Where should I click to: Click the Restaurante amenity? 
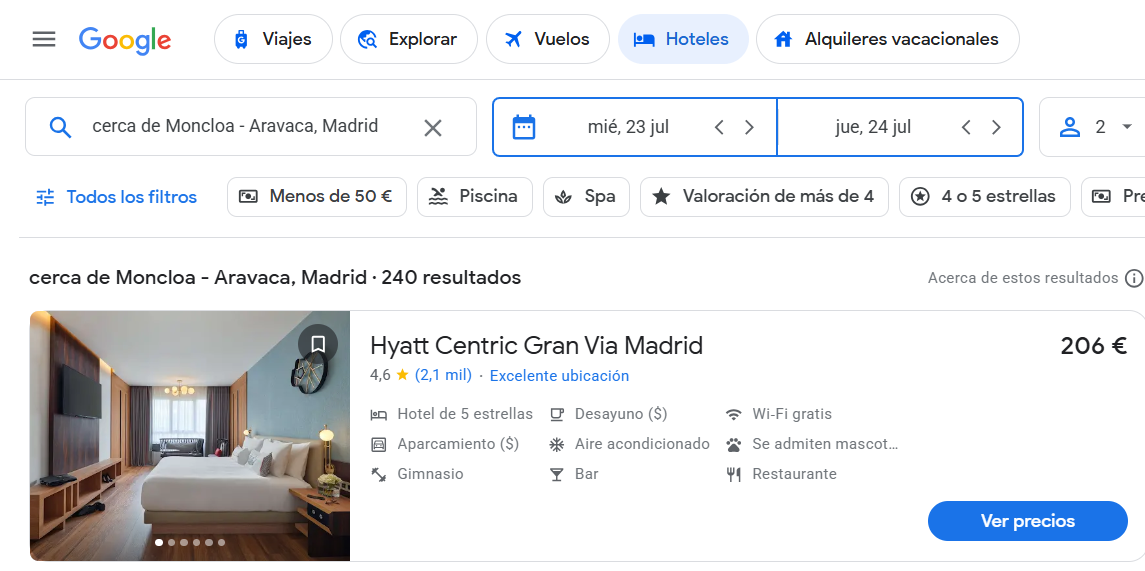[x=781, y=475]
